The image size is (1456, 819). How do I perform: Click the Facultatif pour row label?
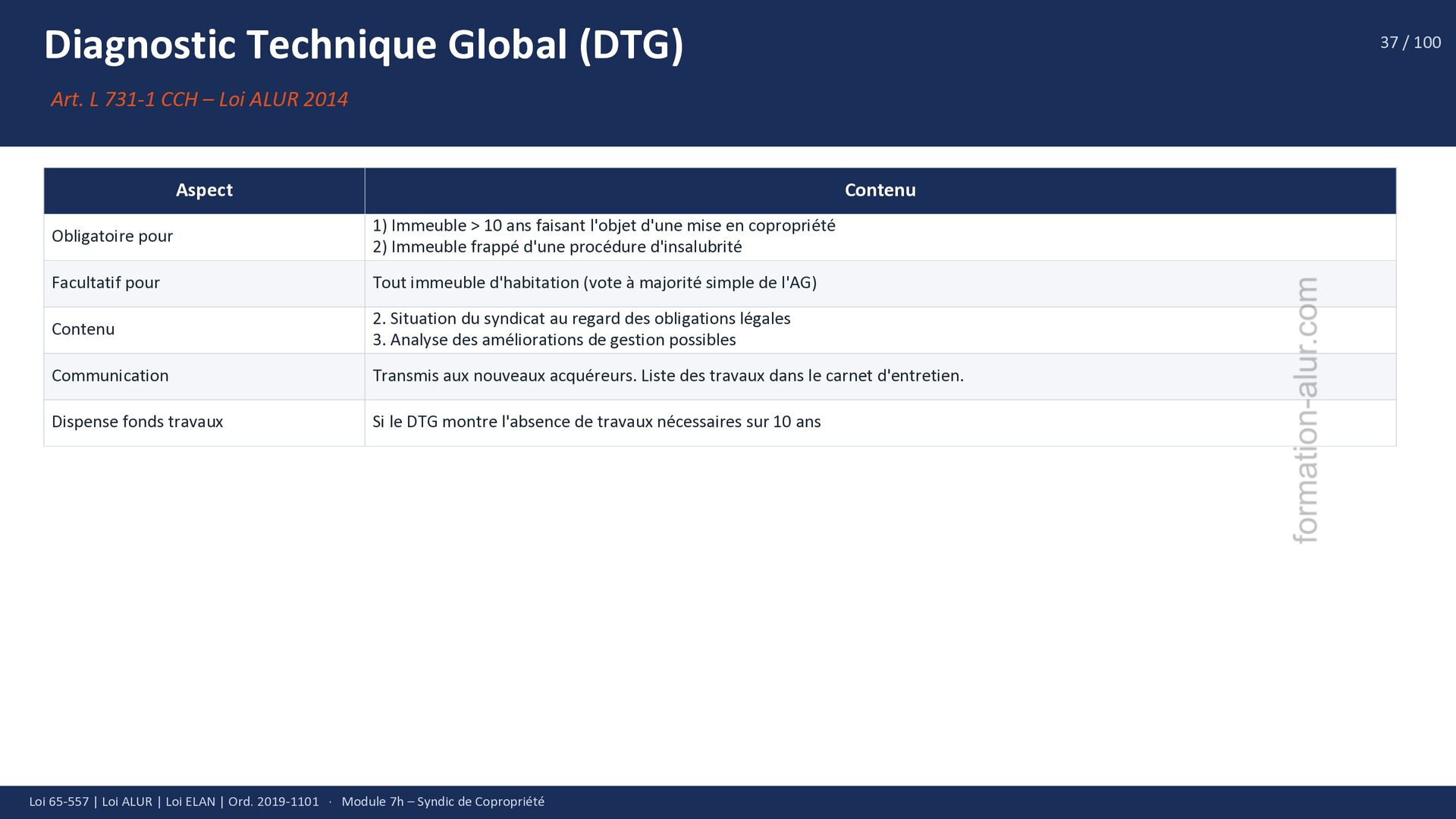(105, 283)
